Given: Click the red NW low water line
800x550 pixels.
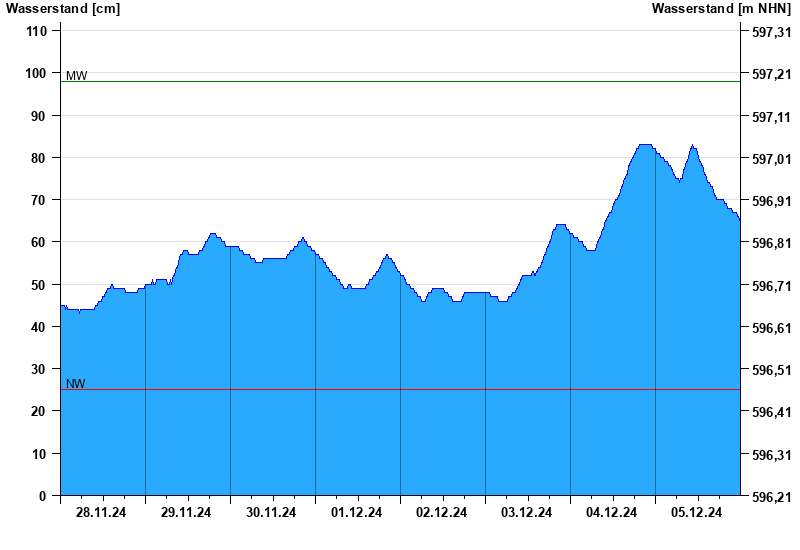Looking at the screenshot, I should click(x=401, y=390).
